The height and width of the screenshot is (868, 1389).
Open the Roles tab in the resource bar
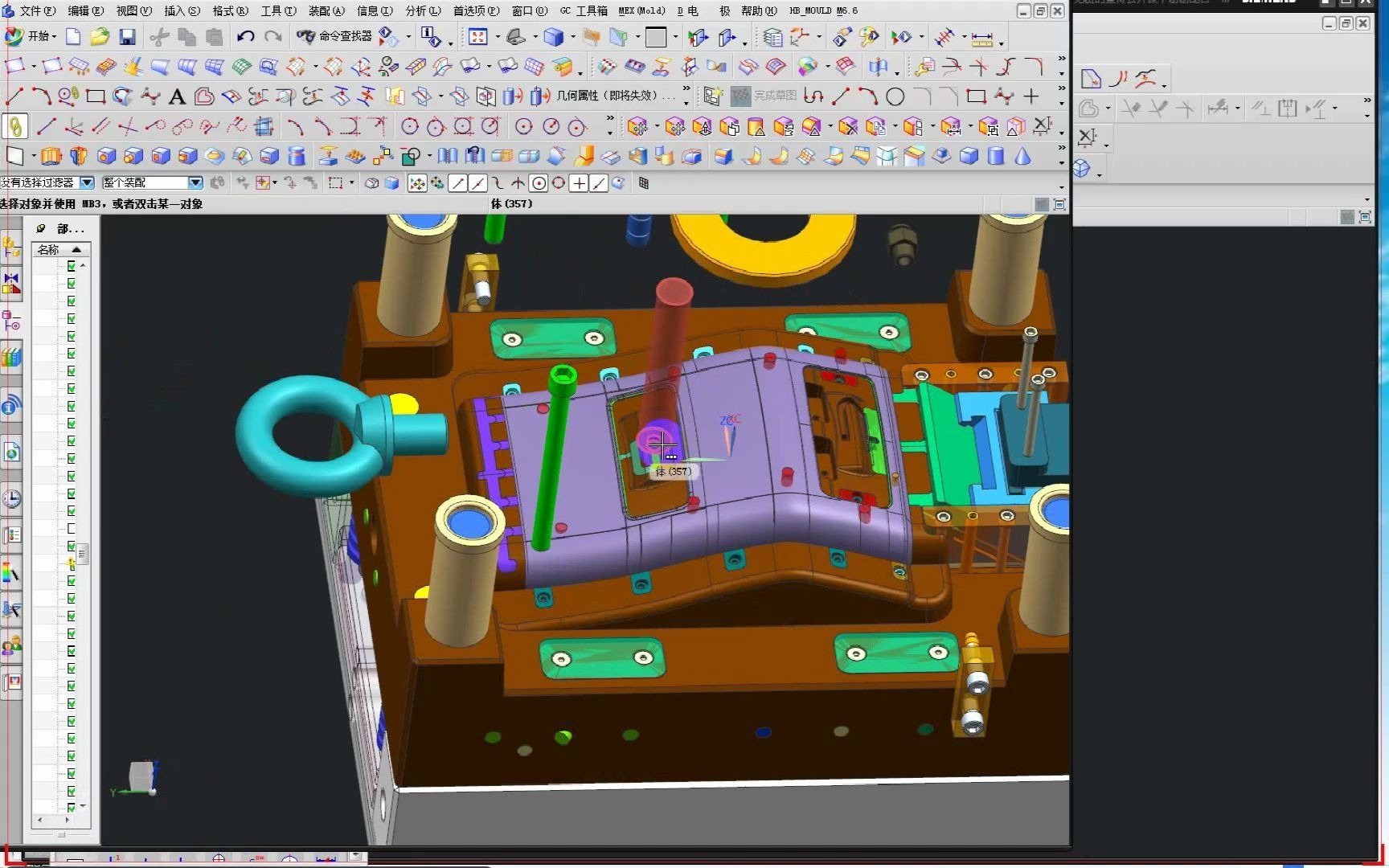coord(11,646)
